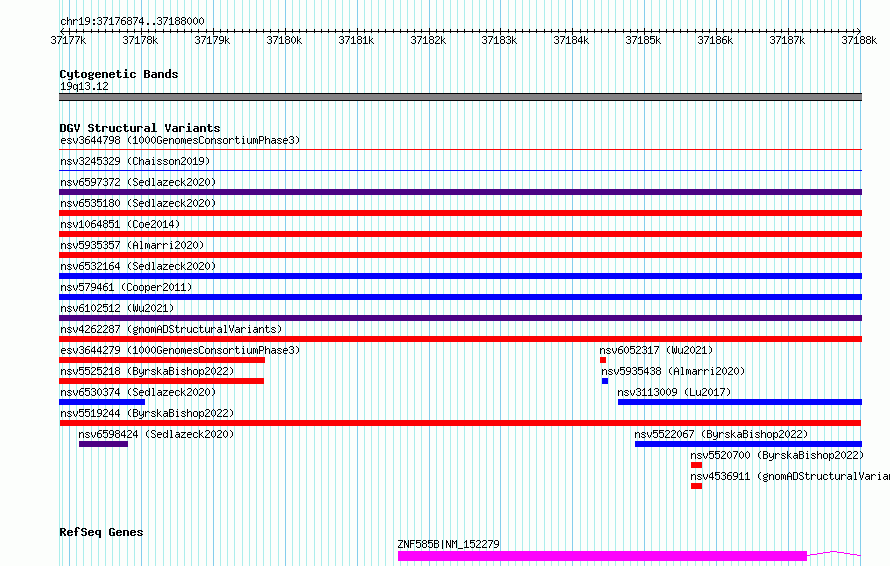Viewport: 890px width, 566px height.
Task: Open nsv6052317 (Wu2021) label
Action: click(x=656, y=350)
